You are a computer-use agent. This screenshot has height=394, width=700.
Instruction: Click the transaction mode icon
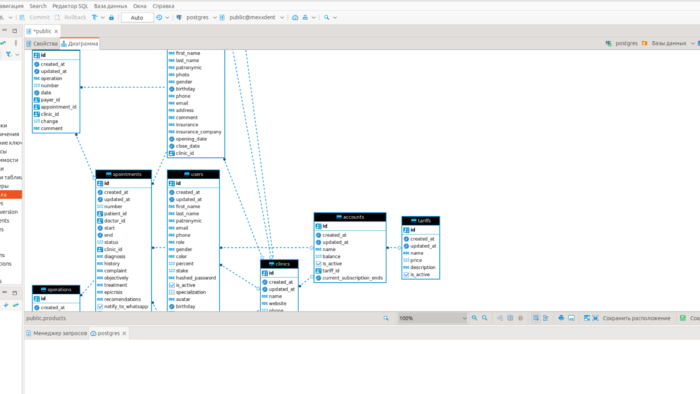[95, 17]
